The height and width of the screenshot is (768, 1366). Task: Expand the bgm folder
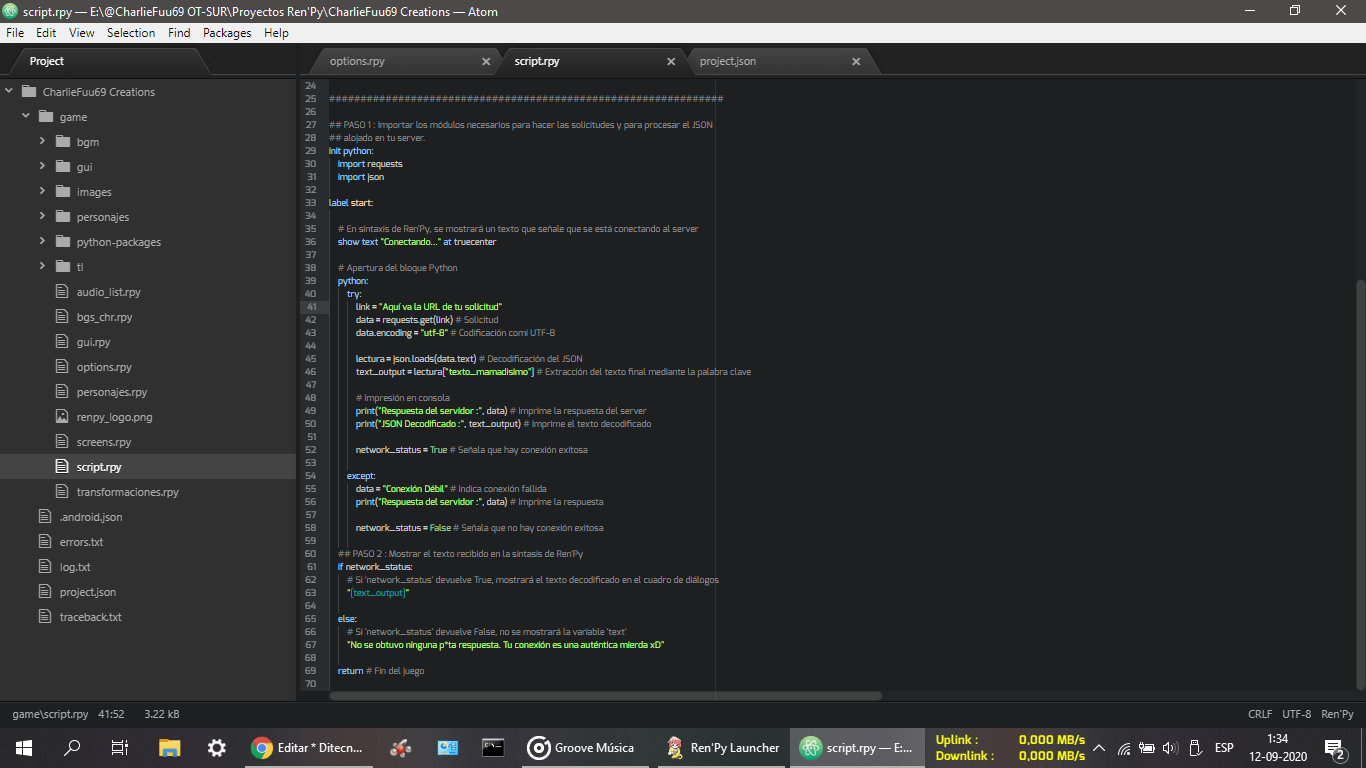tap(43, 142)
